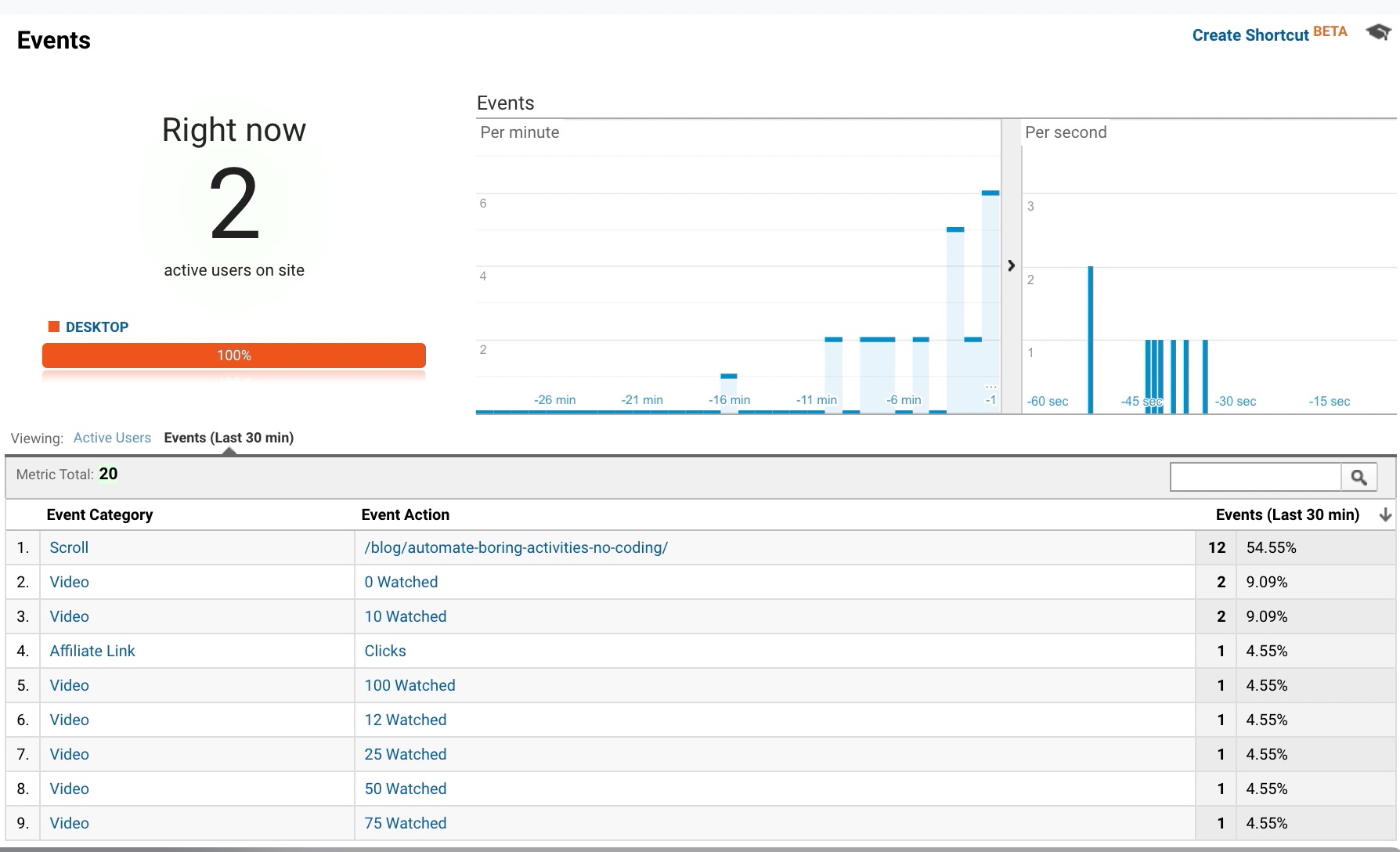
Task: Click the DESKTOP device label
Action: pos(97,327)
